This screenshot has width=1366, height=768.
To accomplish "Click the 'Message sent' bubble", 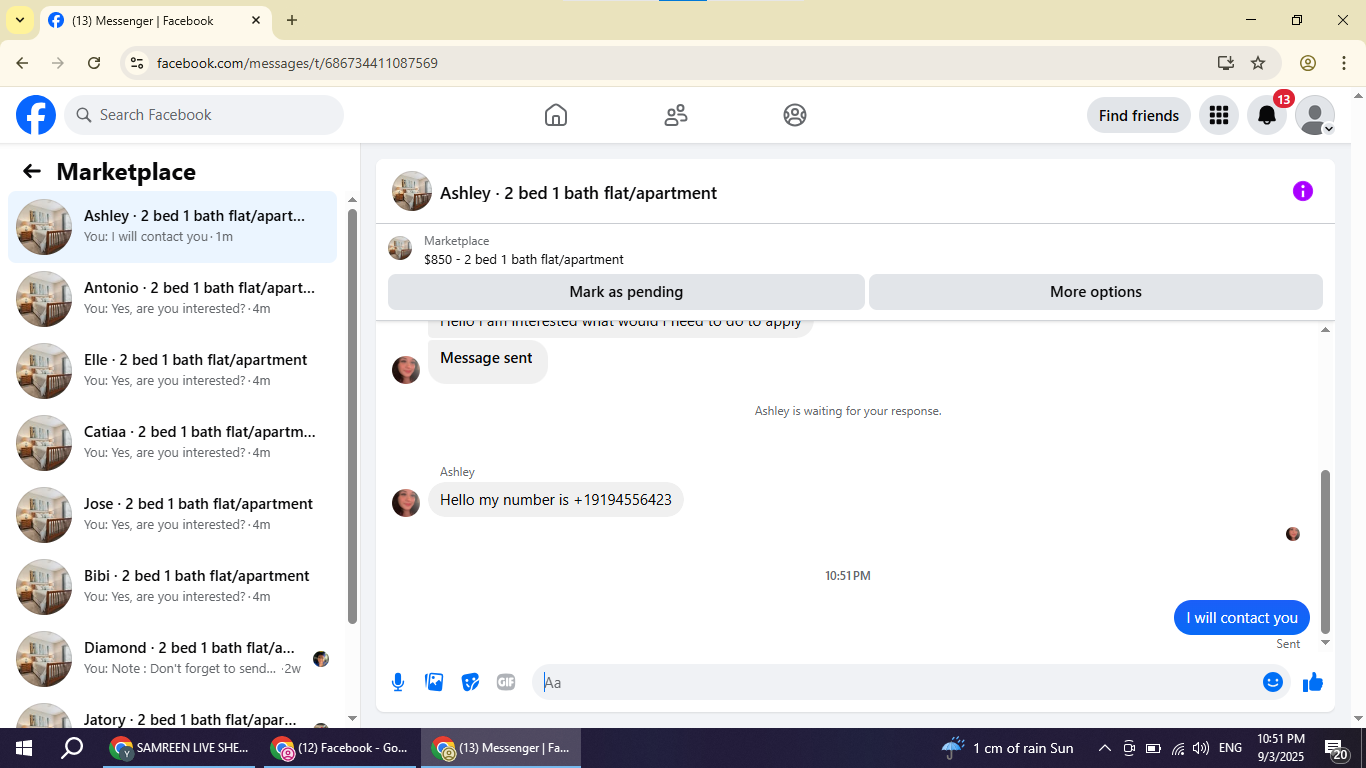I will click(488, 361).
